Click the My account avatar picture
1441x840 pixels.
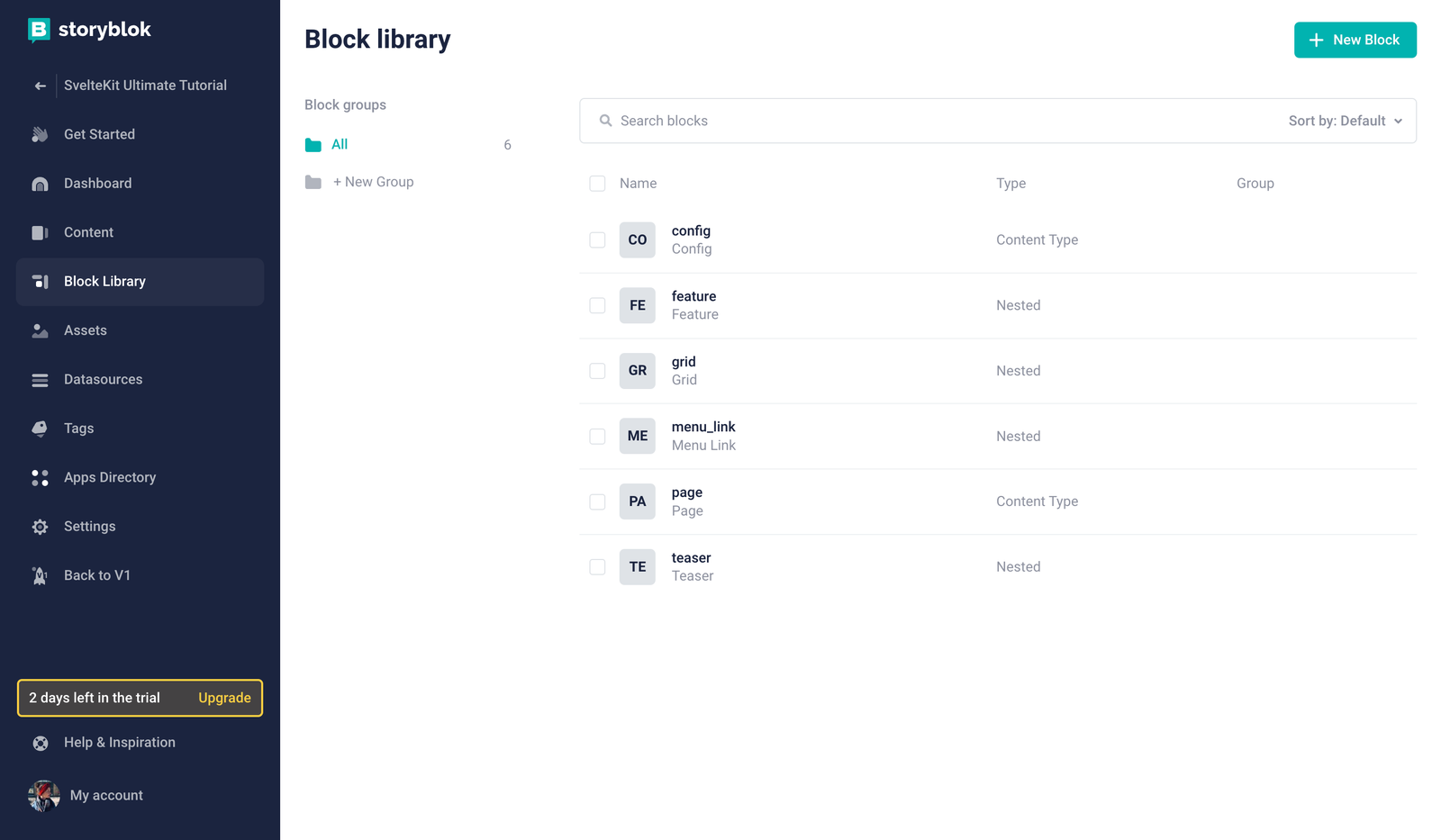(44, 796)
